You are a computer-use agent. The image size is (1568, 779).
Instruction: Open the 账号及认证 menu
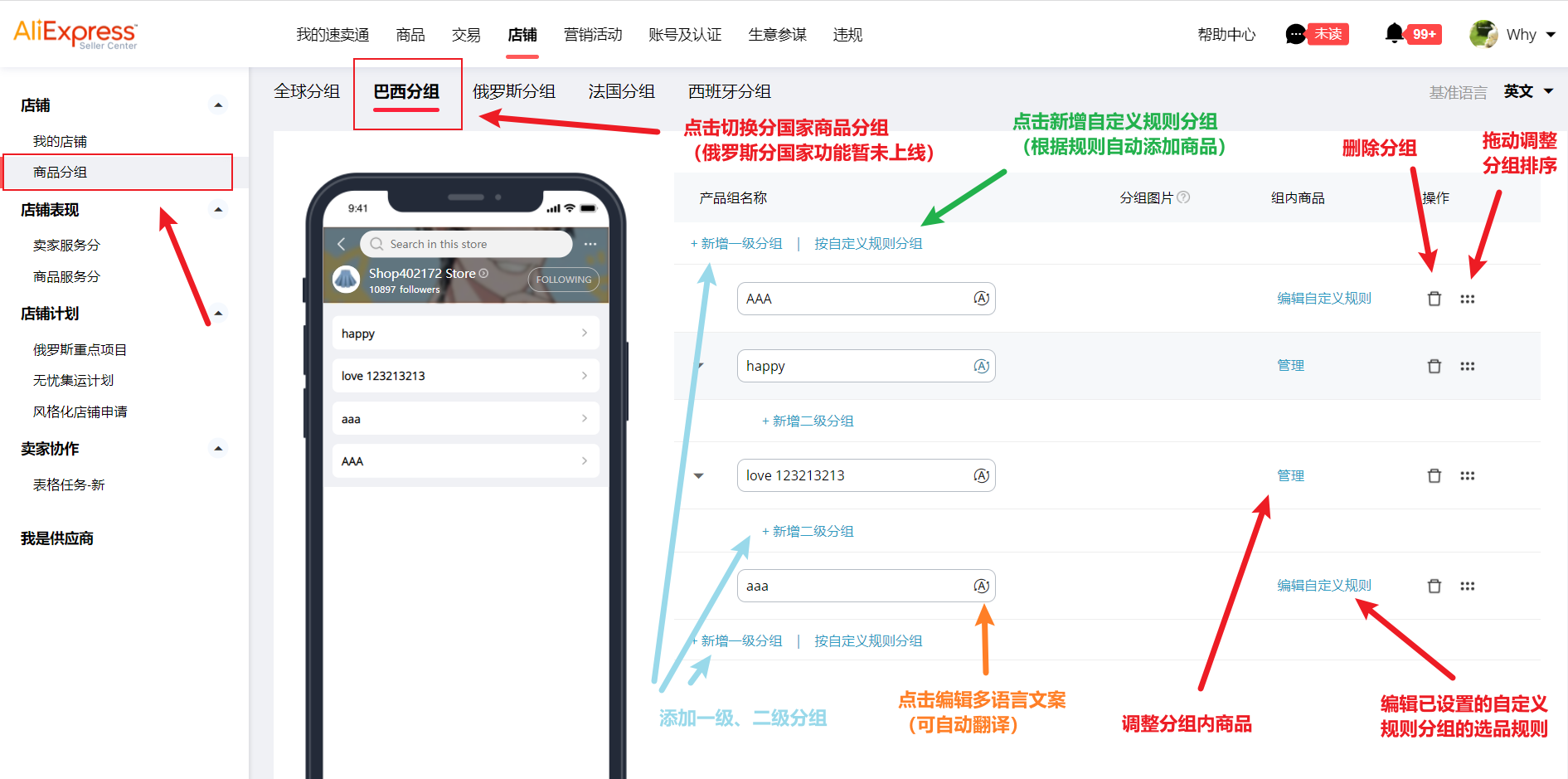click(x=685, y=35)
